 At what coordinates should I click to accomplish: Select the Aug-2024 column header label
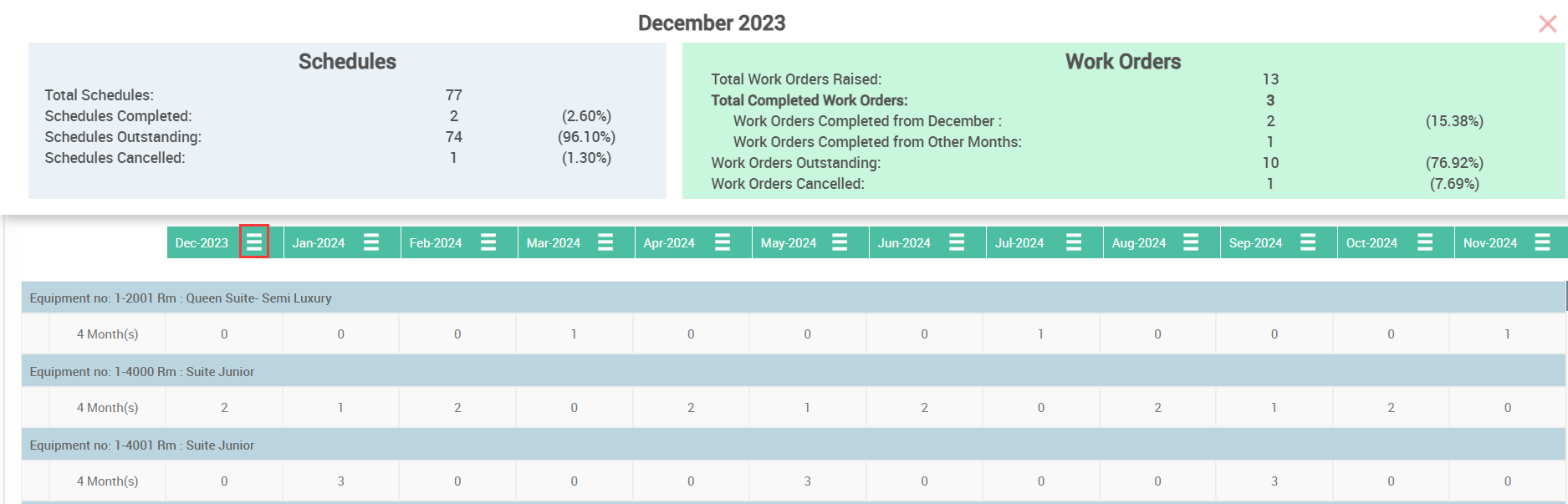pyautogui.click(x=1139, y=243)
